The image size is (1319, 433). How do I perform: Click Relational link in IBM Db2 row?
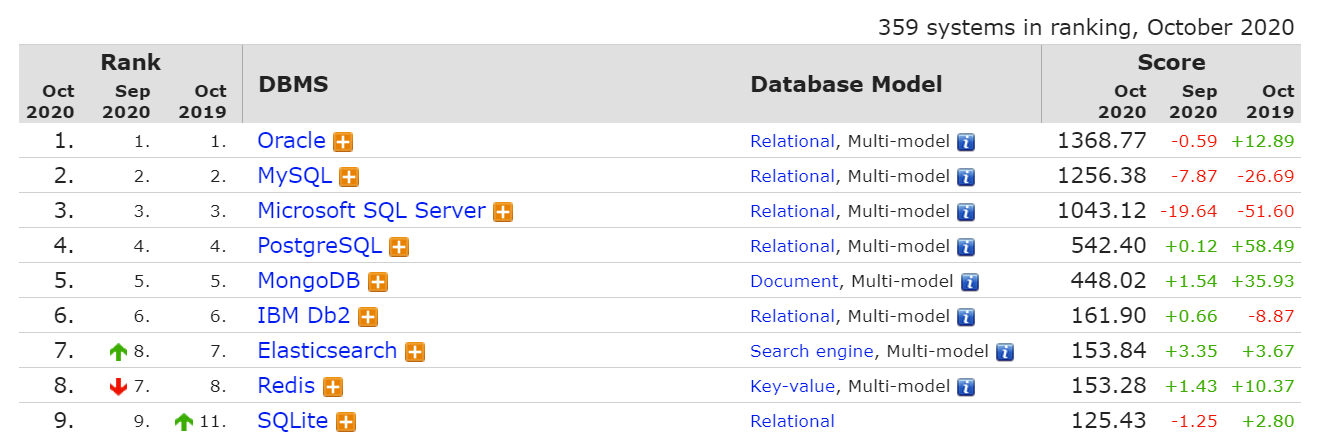click(792, 317)
